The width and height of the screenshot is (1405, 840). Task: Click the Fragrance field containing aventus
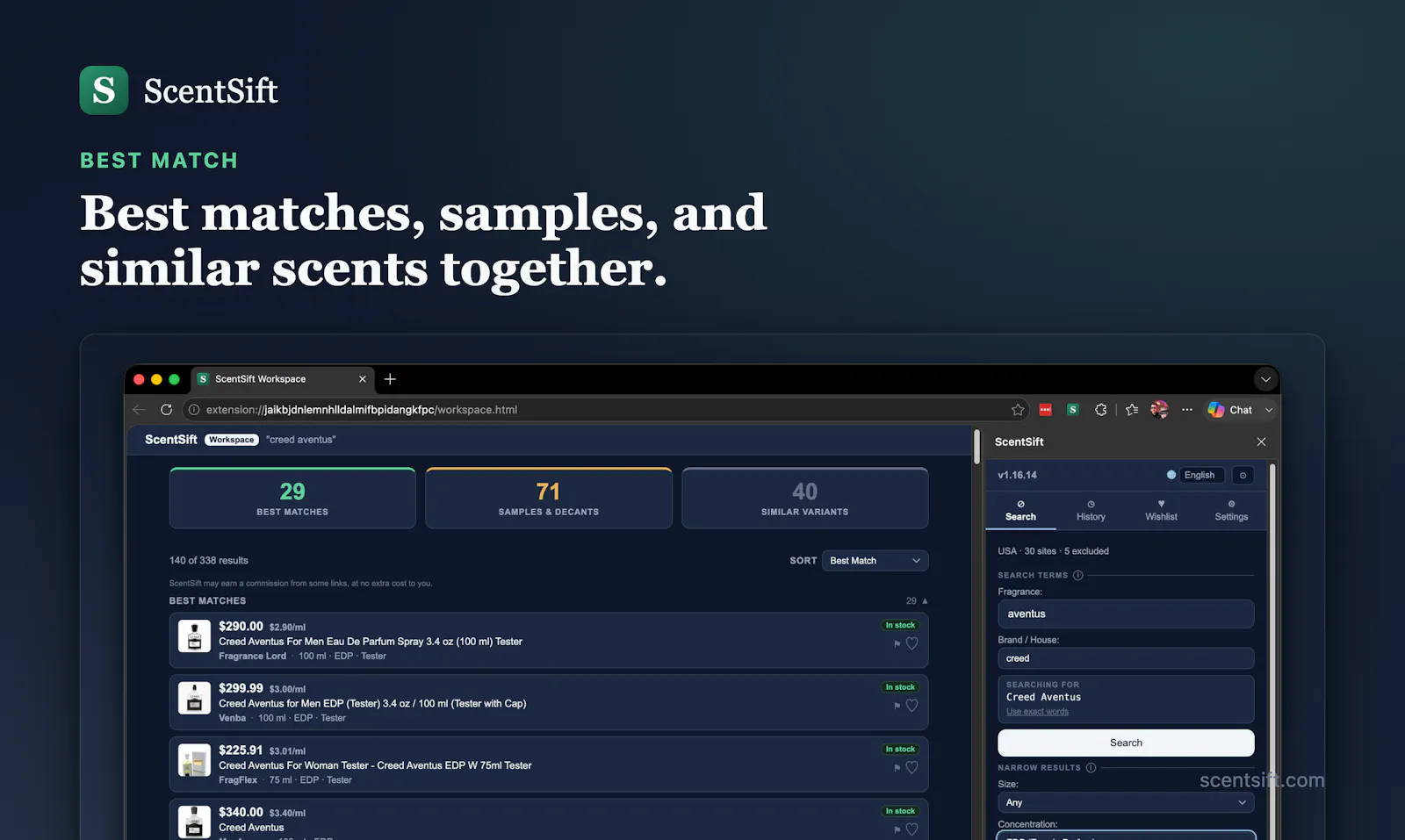click(x=1126, y=614)
